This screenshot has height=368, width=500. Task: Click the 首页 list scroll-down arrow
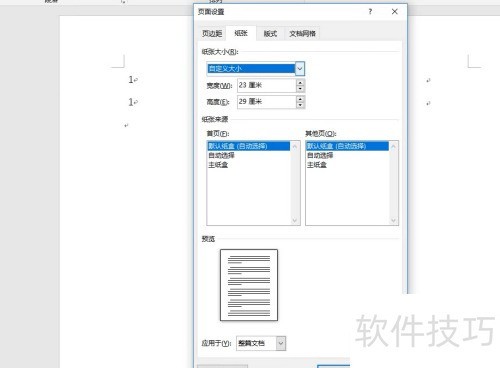295,220
